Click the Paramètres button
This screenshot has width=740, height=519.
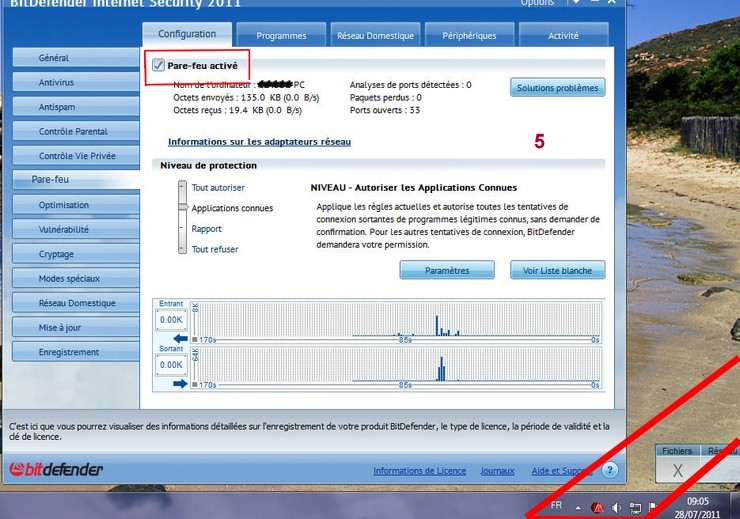tap(447, 270)
